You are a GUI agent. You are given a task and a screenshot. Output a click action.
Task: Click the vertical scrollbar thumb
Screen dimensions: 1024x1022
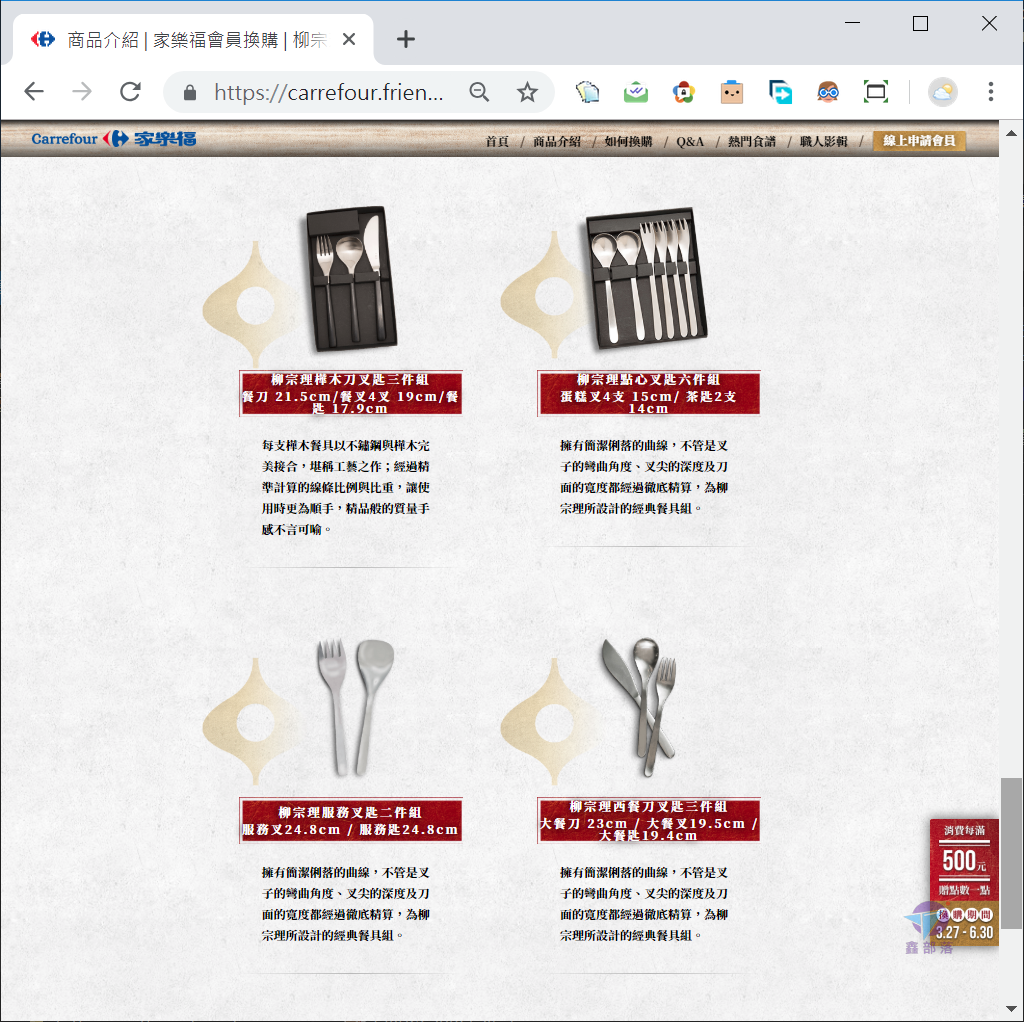tap(1012, 853)
